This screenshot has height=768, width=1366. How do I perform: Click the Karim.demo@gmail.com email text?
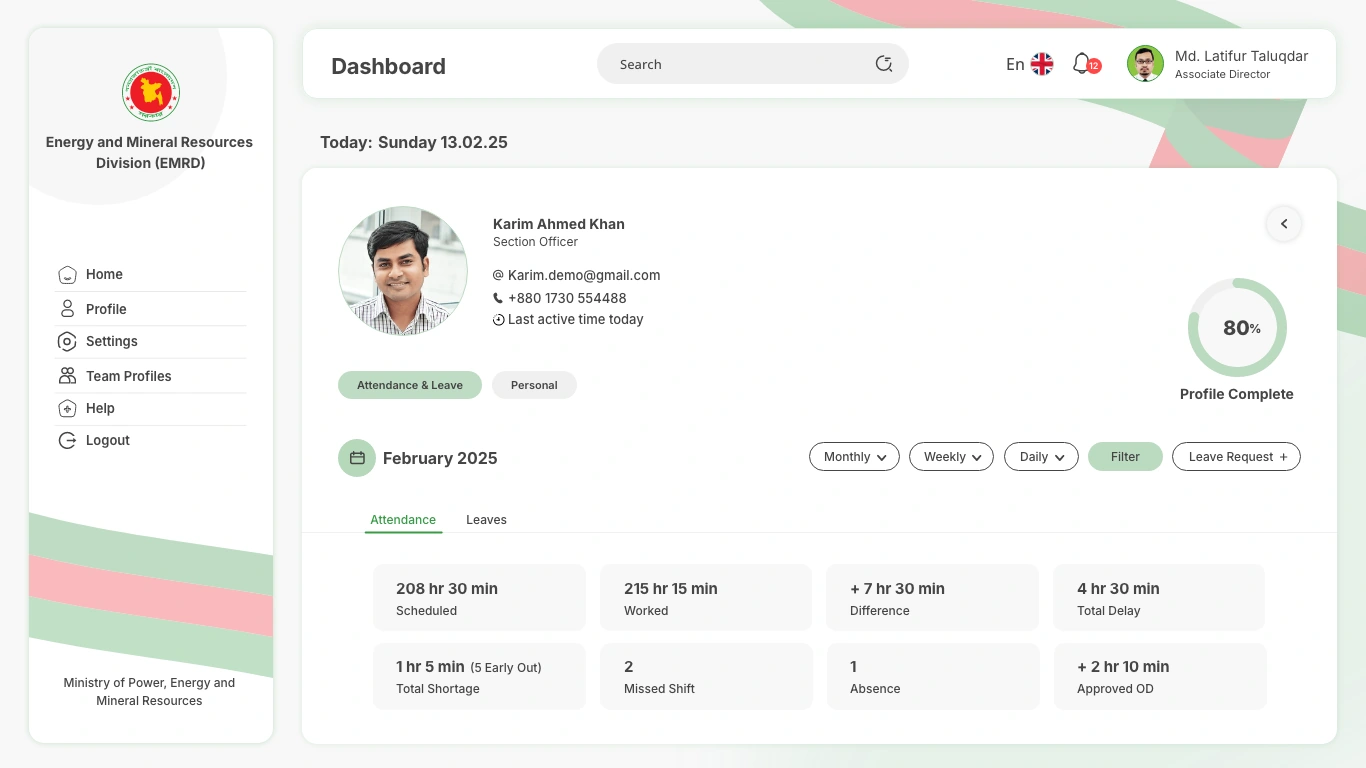coord(584,275)
